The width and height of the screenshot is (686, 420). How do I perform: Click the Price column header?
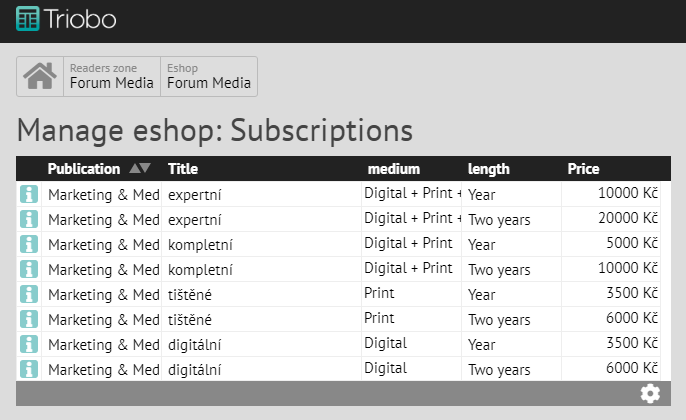click(583, 169)
